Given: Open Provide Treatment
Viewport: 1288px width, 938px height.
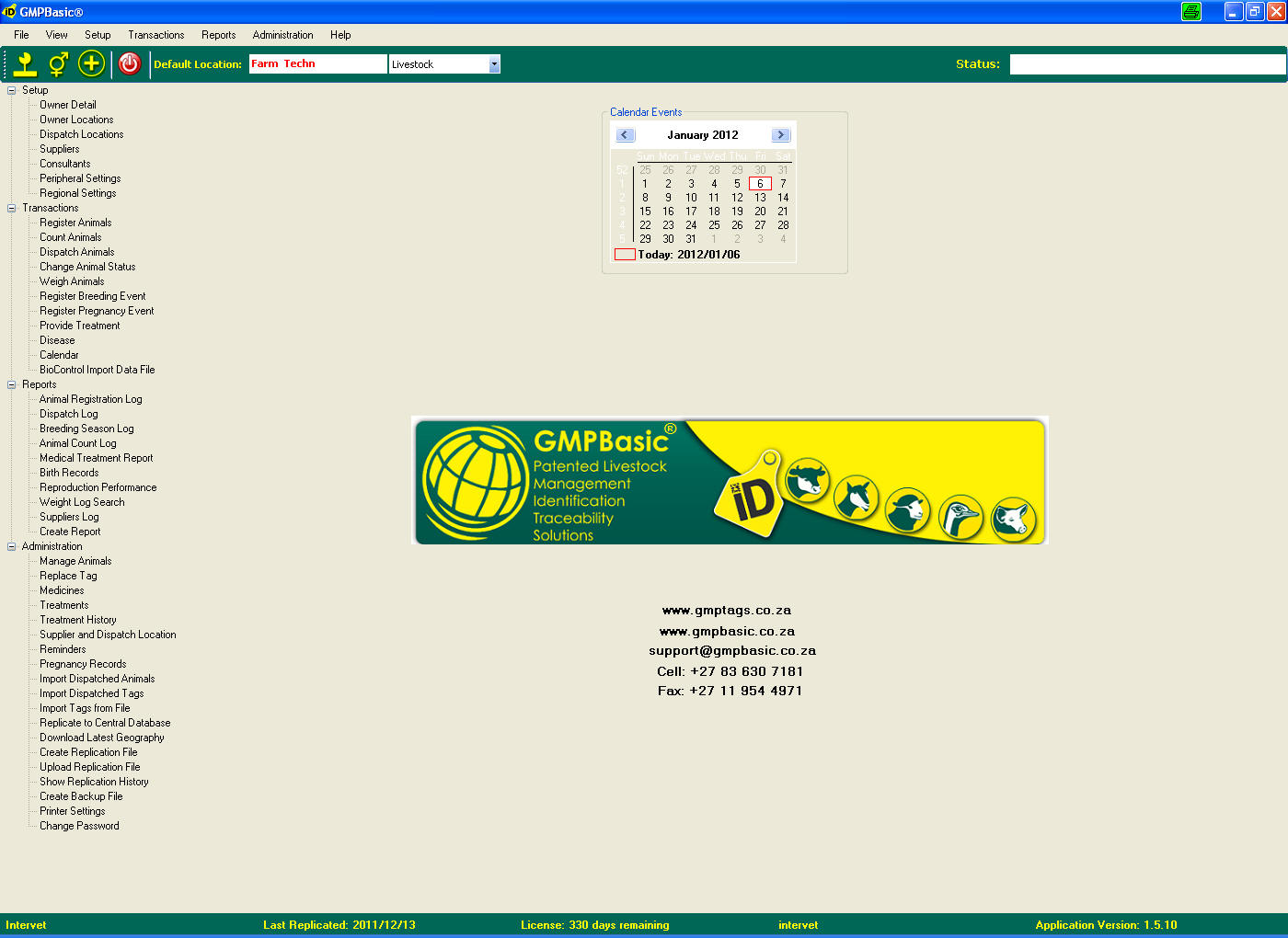Looking at the screenshot, I should coord(79,326).
